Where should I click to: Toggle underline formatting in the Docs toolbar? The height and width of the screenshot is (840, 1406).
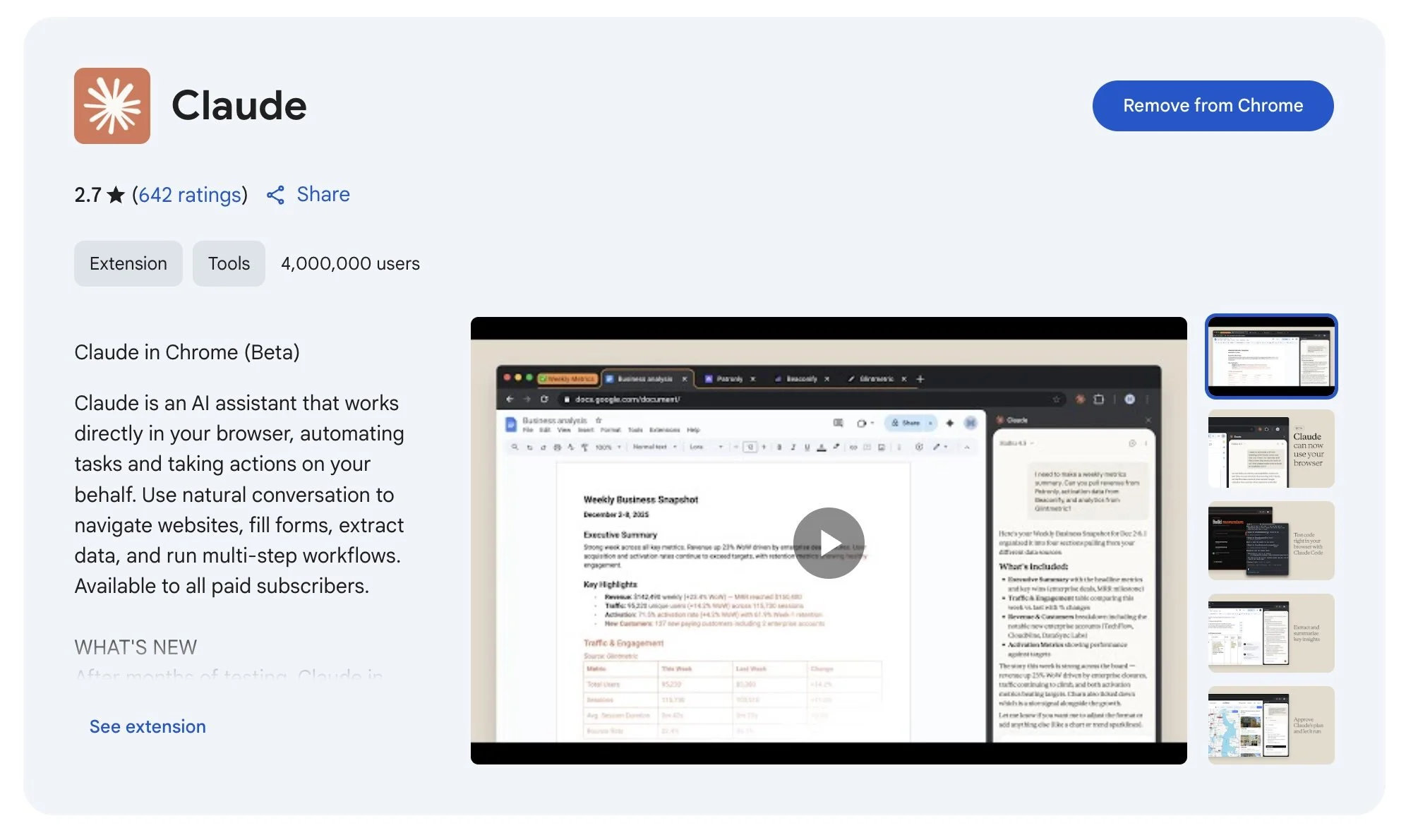click(807, 447)
